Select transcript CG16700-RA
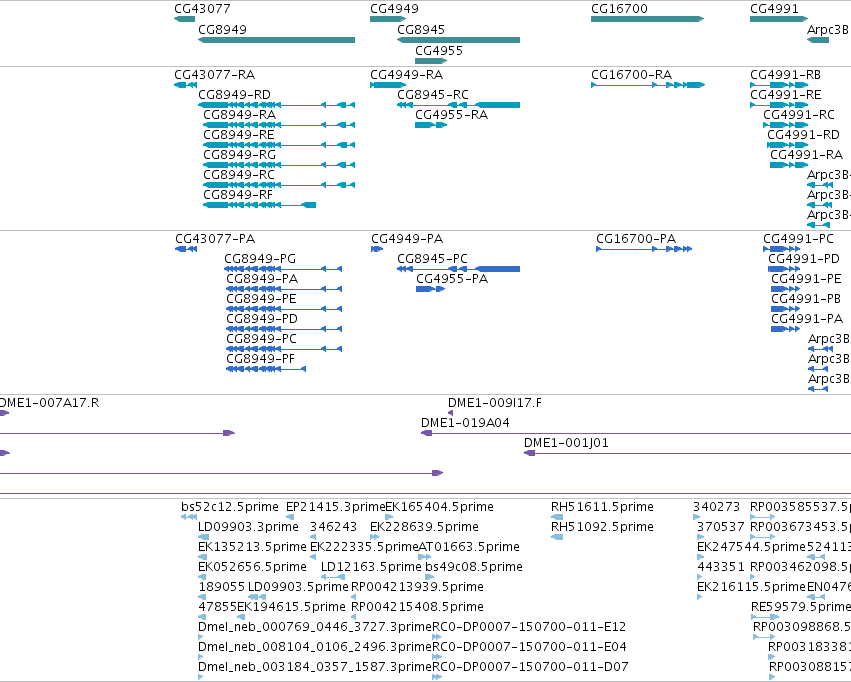This screenshot has width=851, height=682. 647,85
